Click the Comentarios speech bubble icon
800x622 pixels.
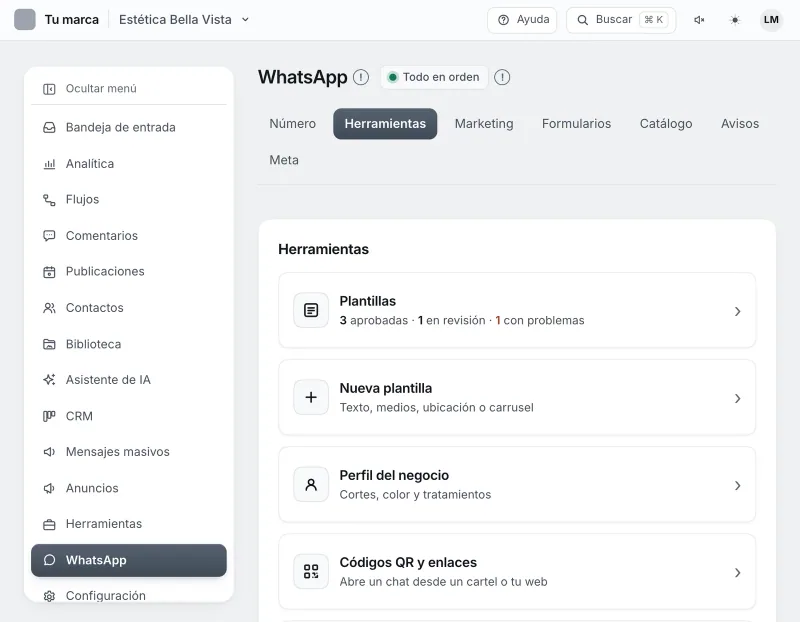coord(49,236)
